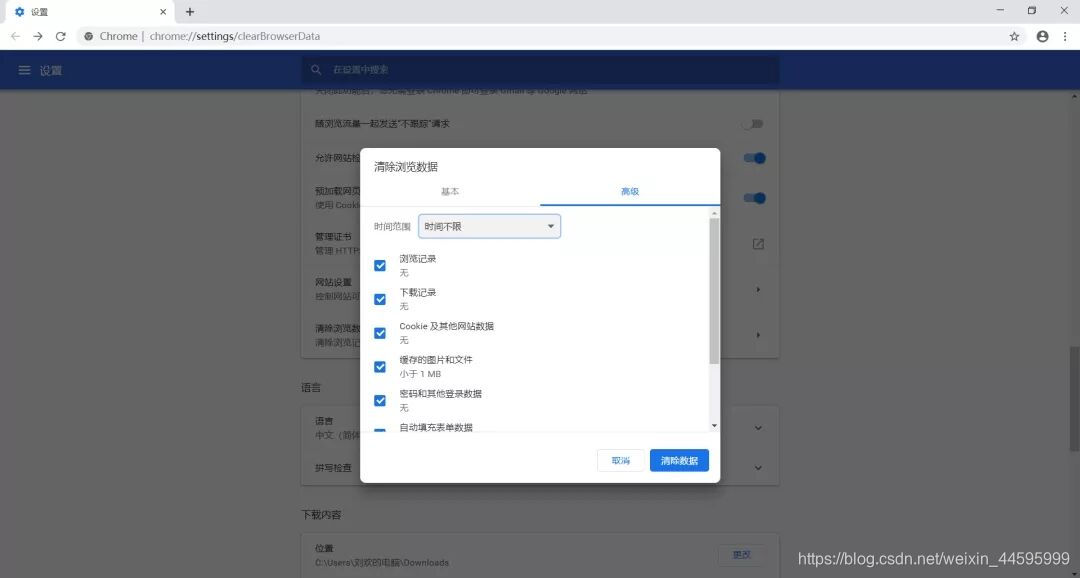
Task: Click the Chrome site info icon
Action: pos(88,37)
